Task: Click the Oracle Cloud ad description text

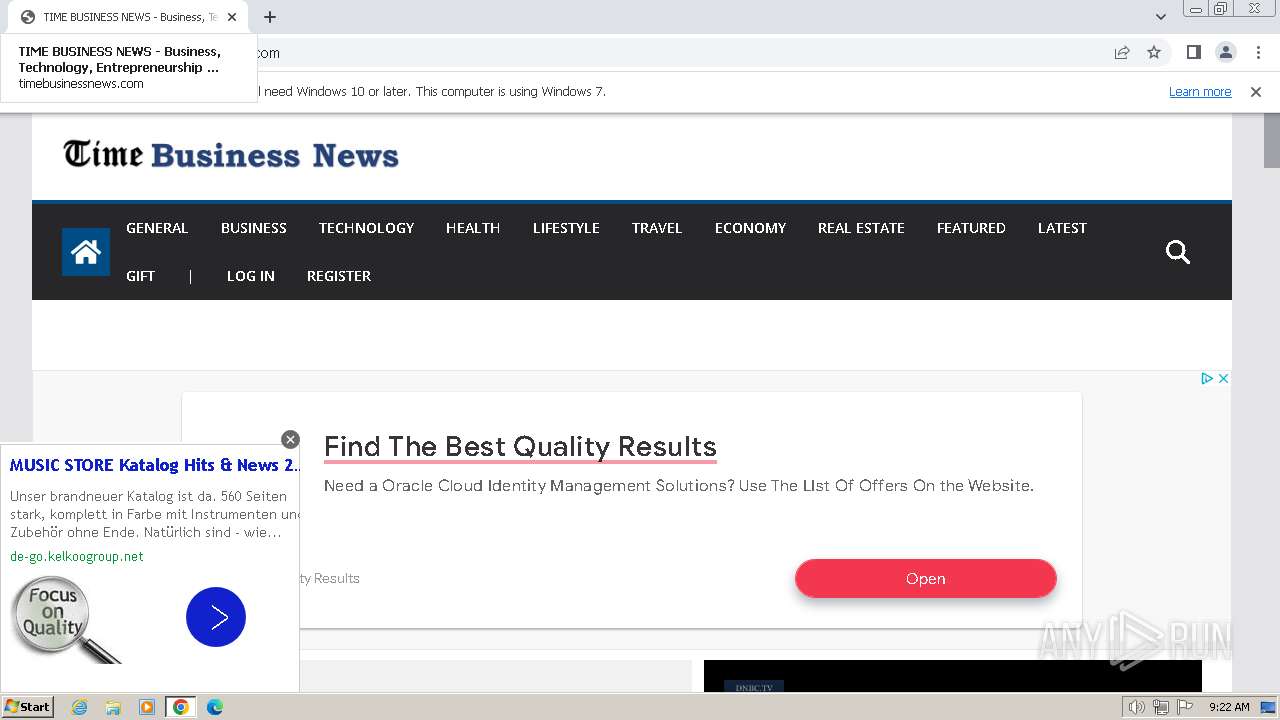Action: coord(679,486)
